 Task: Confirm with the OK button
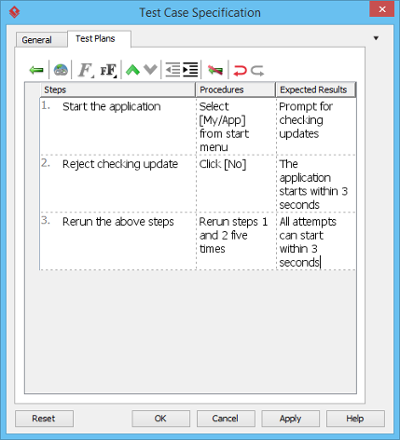pyautogui.click(x=161, y=418)
